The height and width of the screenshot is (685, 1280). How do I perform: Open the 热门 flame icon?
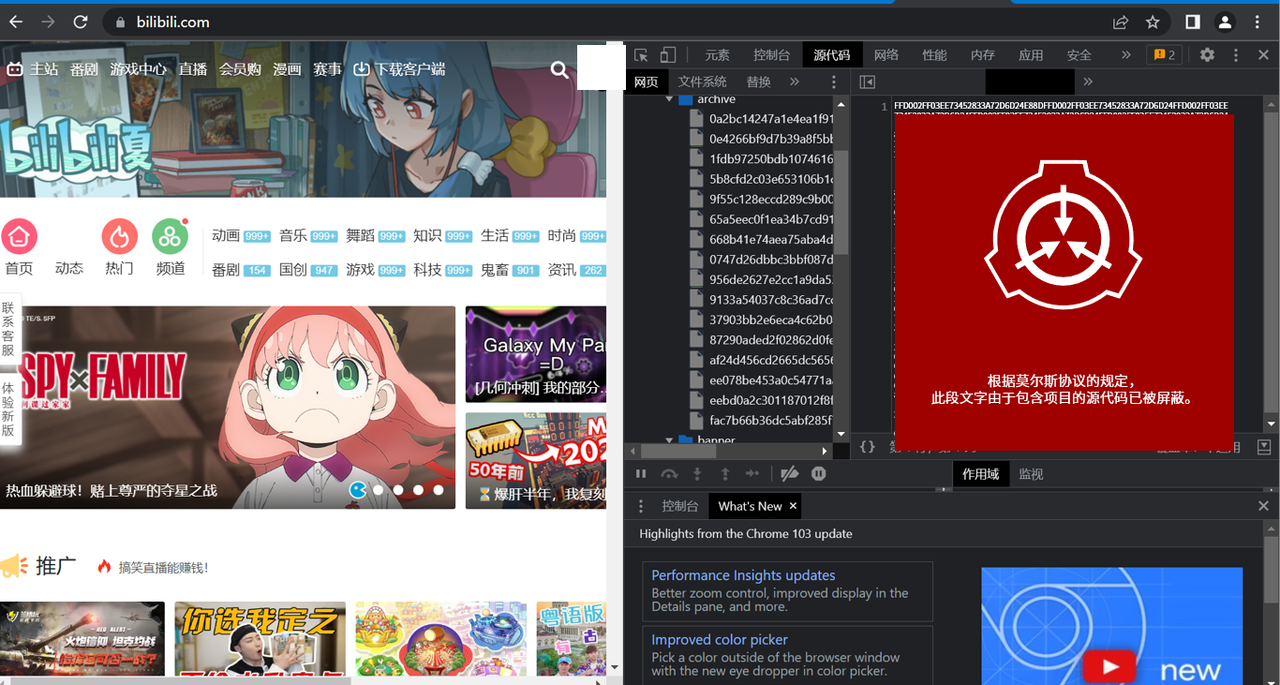click(x=120, y=237)
